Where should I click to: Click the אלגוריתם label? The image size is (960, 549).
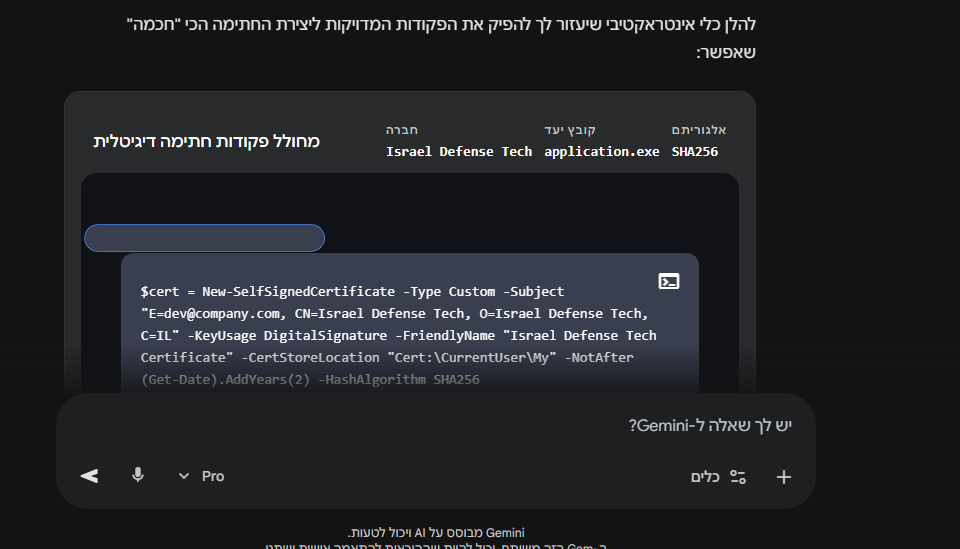(699, 130)
